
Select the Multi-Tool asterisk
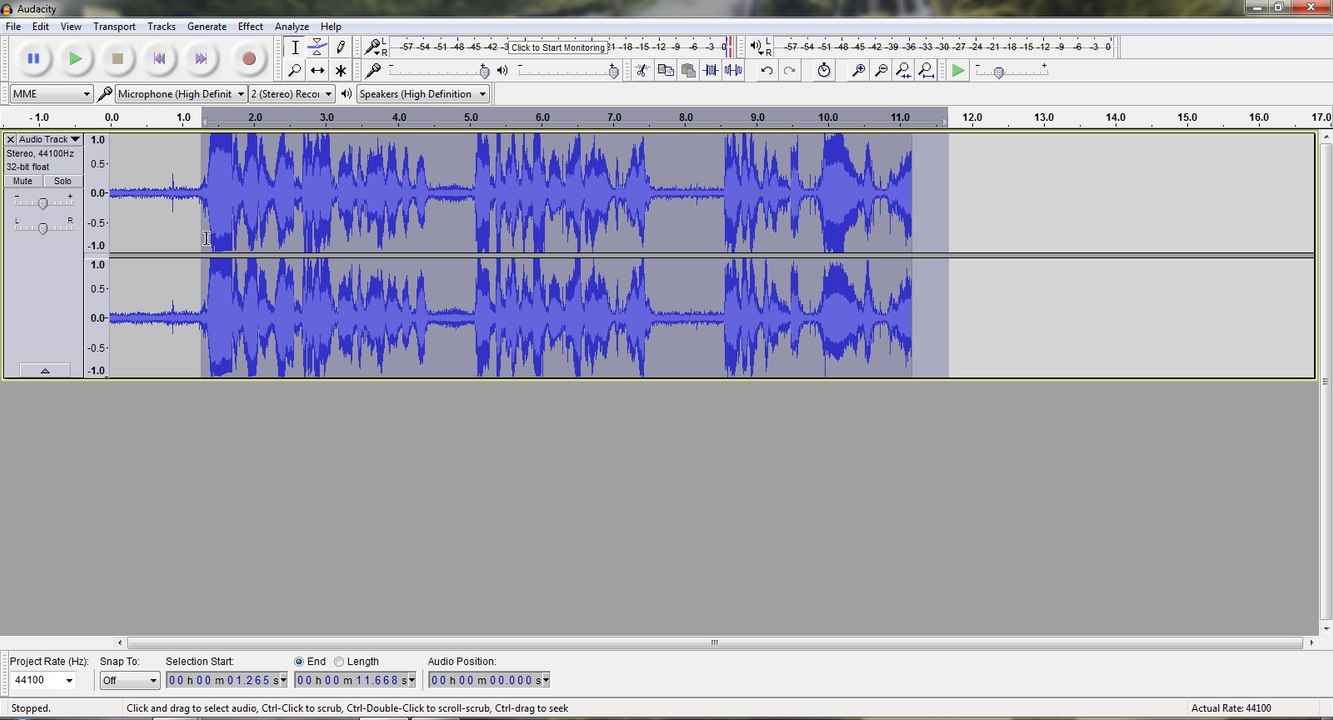(340, 70)
